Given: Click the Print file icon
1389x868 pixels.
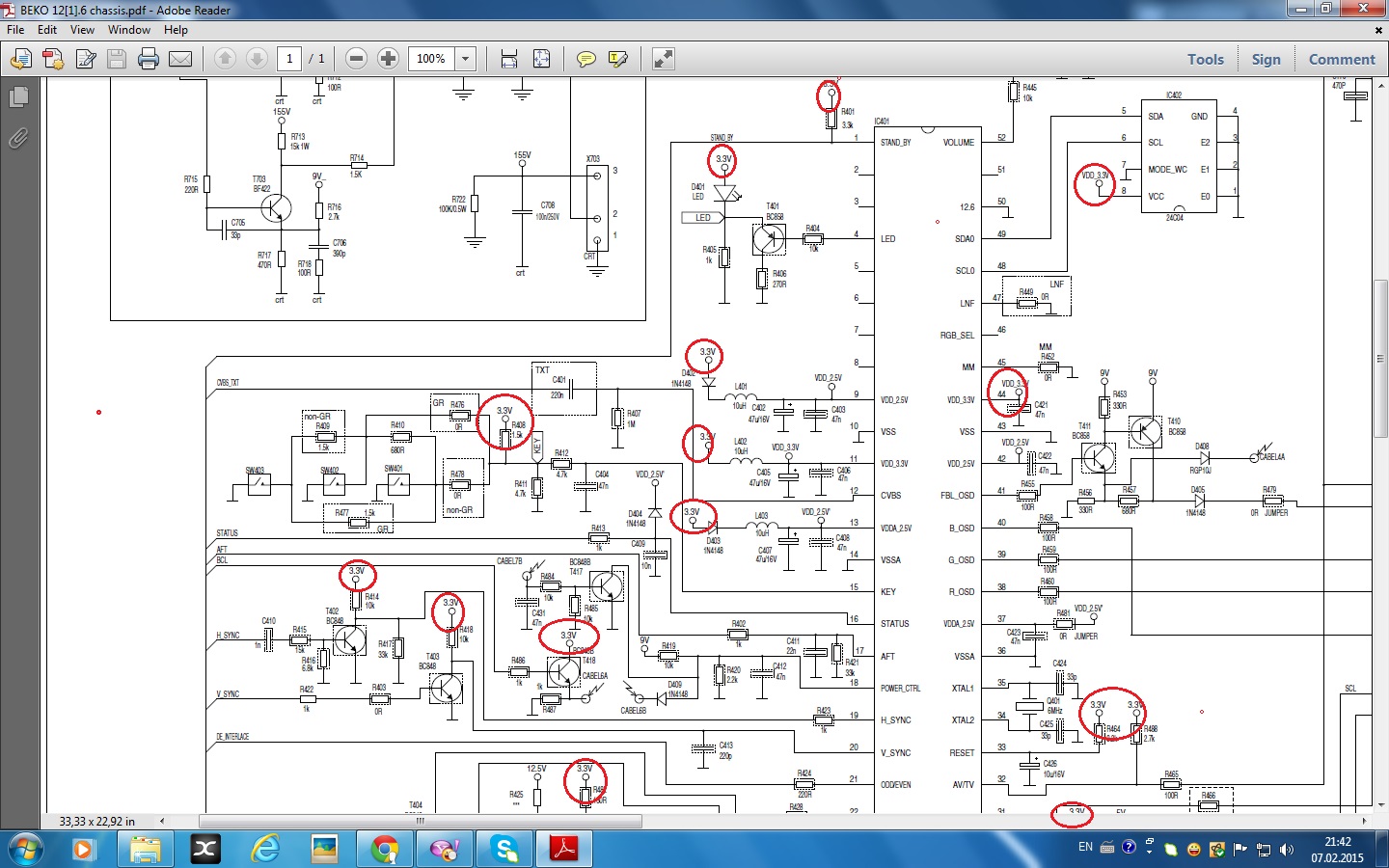Looking at the screenshot, I should tap(148, 59).
